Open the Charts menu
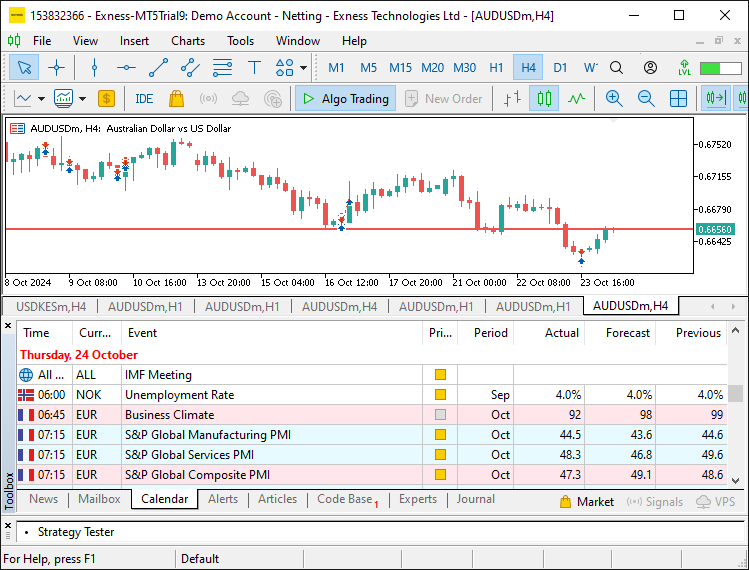 pos(188,41)
